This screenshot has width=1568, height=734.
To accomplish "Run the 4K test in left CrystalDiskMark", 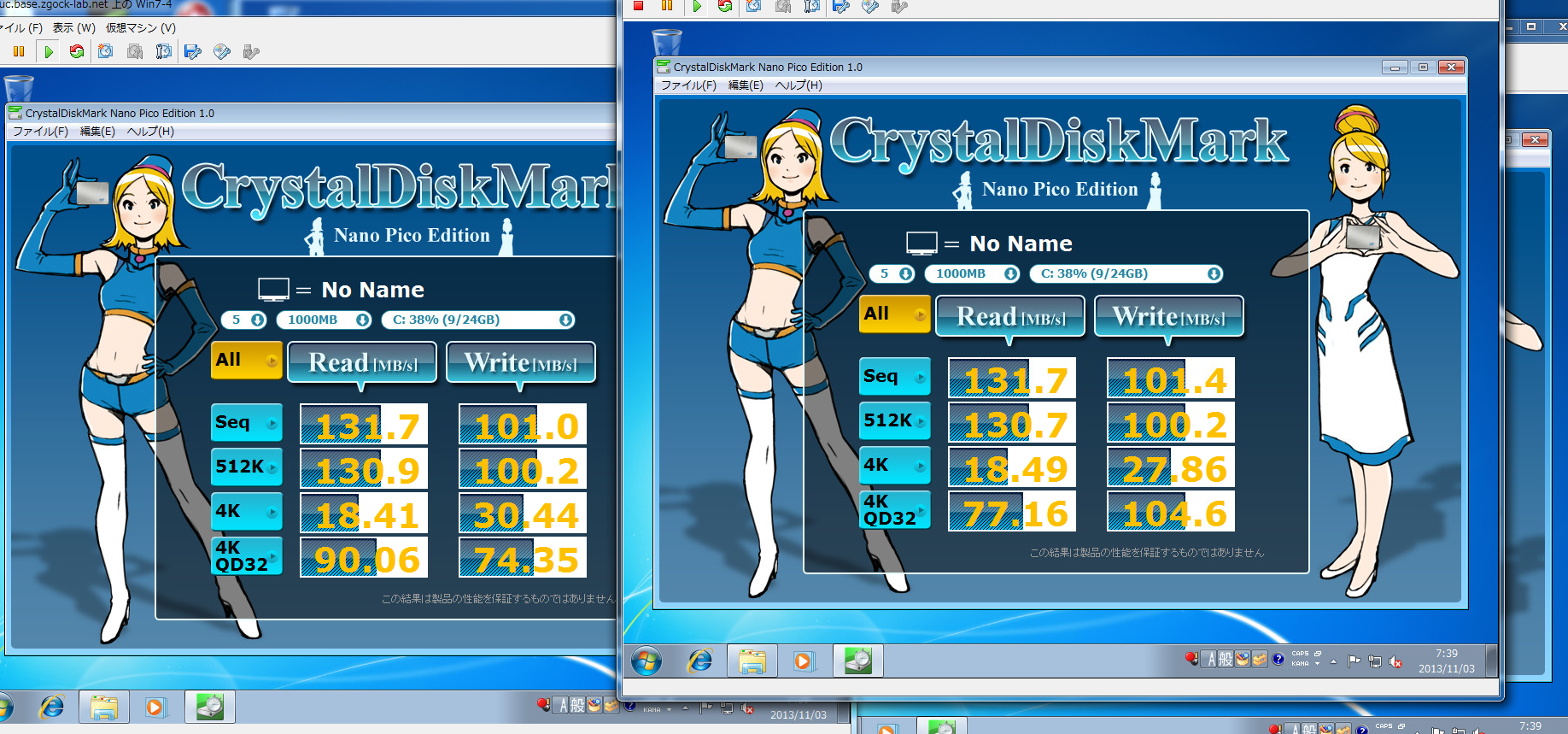I will pyautogui.click(x=247, y=511).
